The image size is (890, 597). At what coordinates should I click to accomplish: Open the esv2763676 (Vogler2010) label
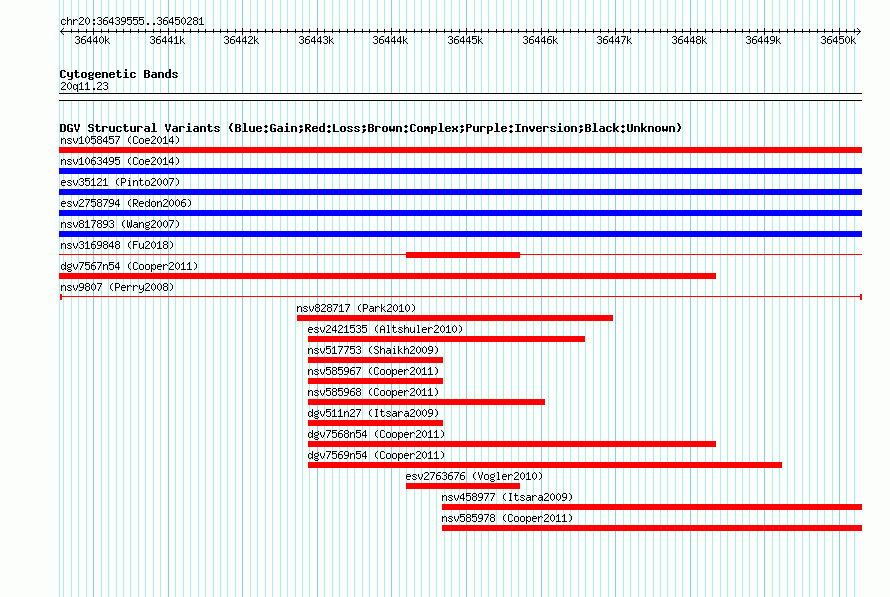[474, 476]
